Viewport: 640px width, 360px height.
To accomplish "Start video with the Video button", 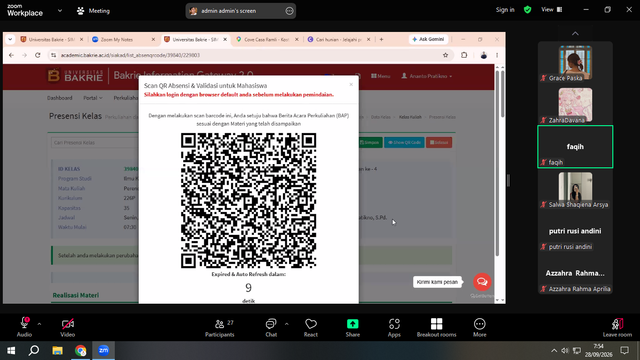I will point(68,327).
